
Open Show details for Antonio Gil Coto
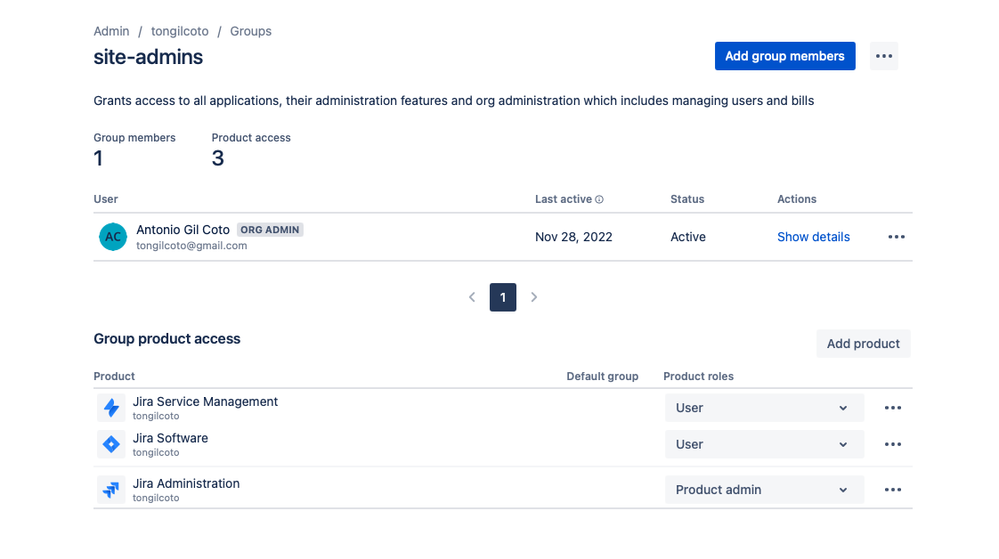[x=813, y=237]
